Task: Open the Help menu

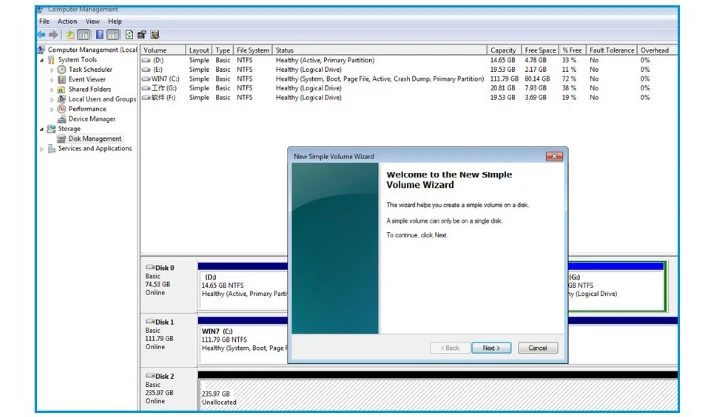Action: 115,21
